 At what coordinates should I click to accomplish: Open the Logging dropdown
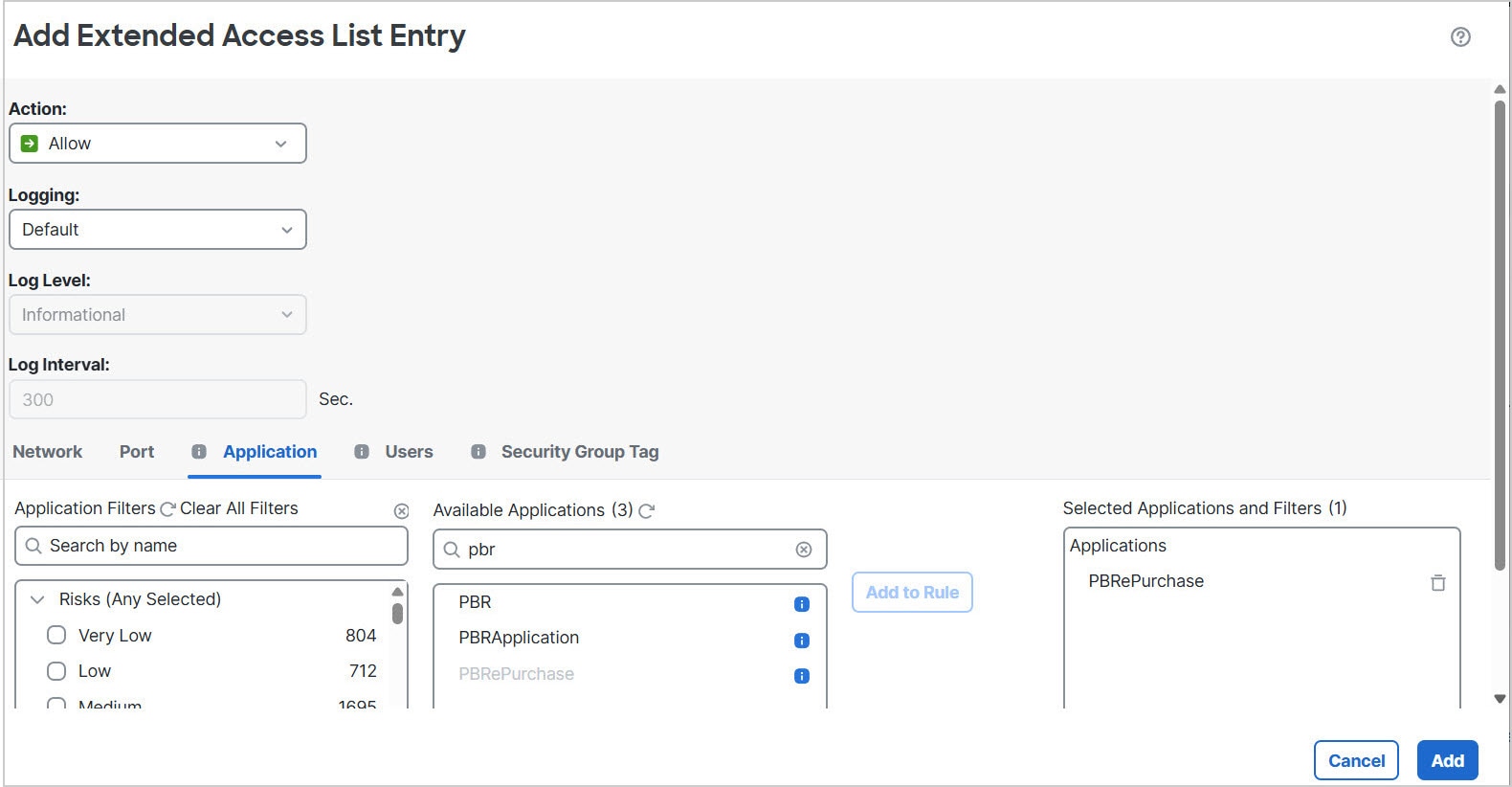coord(158,230)
